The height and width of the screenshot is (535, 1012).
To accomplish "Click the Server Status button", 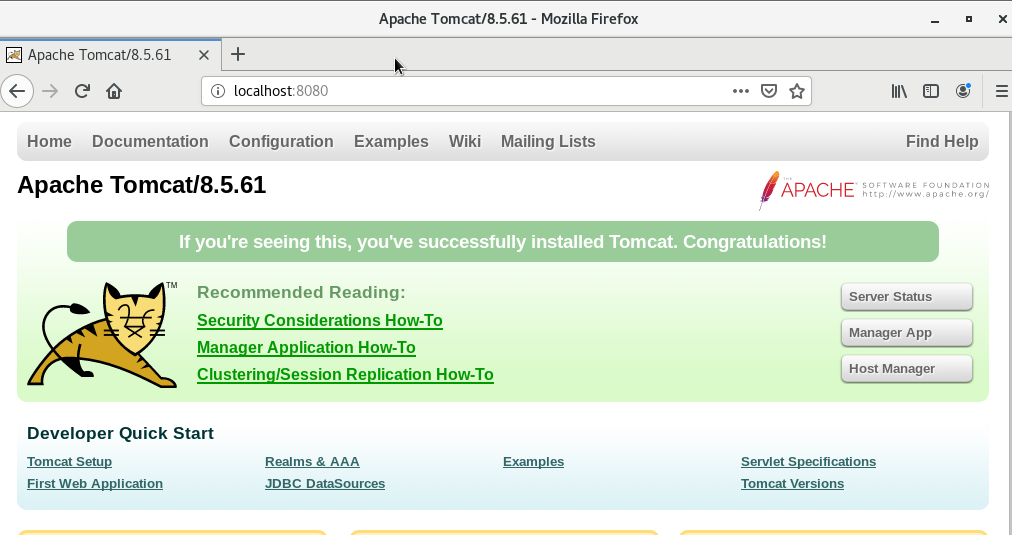I will (906, 297).
